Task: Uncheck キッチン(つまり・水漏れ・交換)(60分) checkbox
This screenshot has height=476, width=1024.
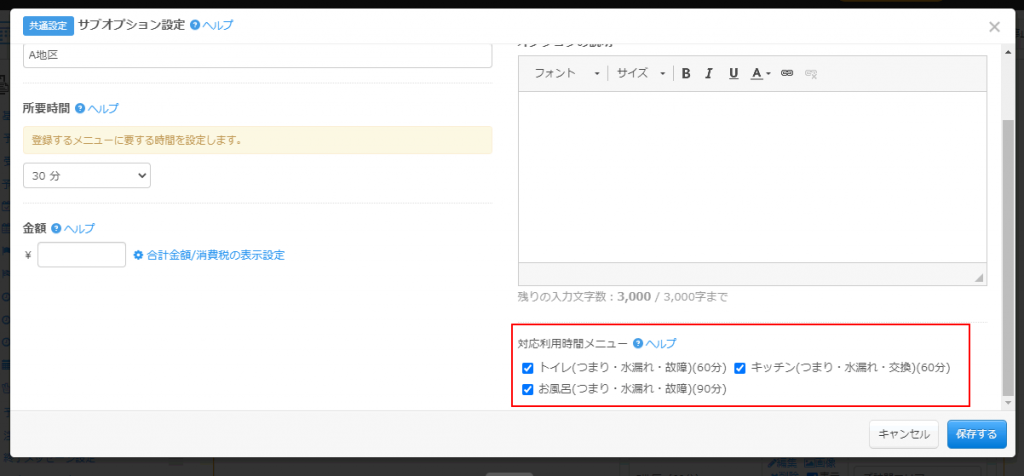Action: pyautogui.click(x=740, y=367)
